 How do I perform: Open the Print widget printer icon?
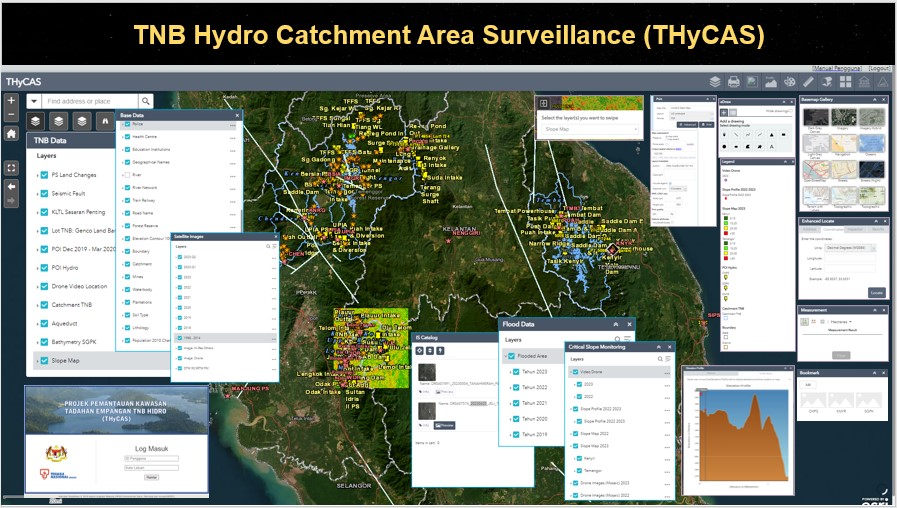[x=733, y=82]
